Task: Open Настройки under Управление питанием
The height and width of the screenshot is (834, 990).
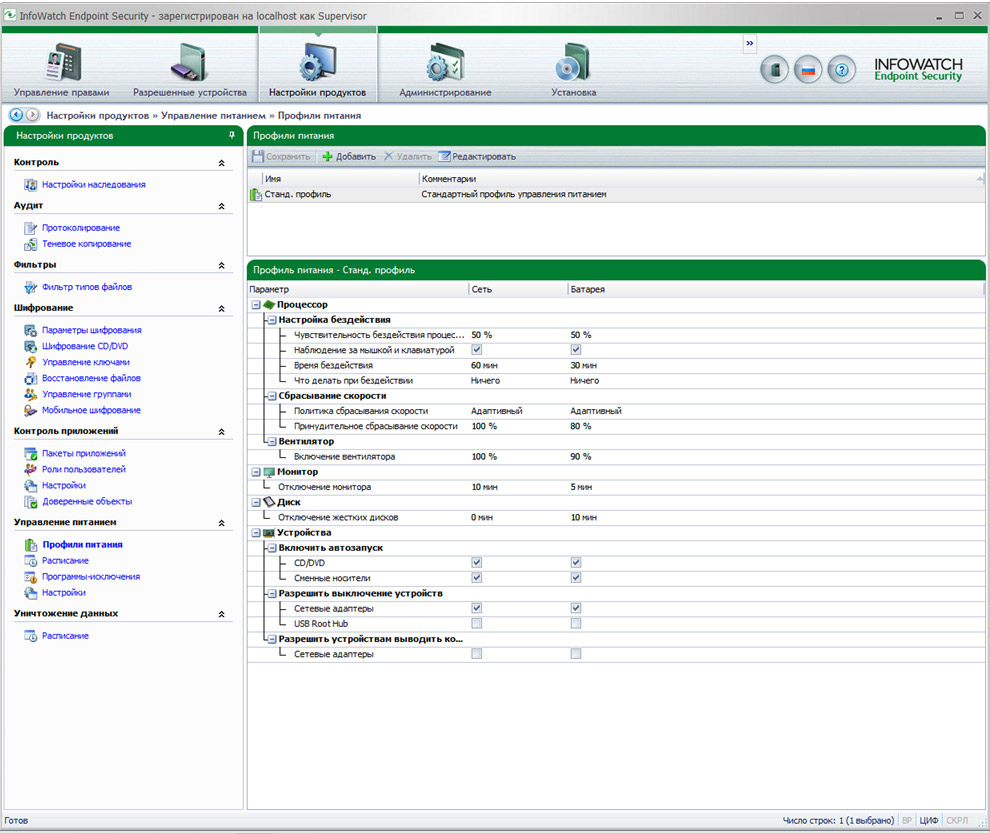Action: [x=64, y=593]
